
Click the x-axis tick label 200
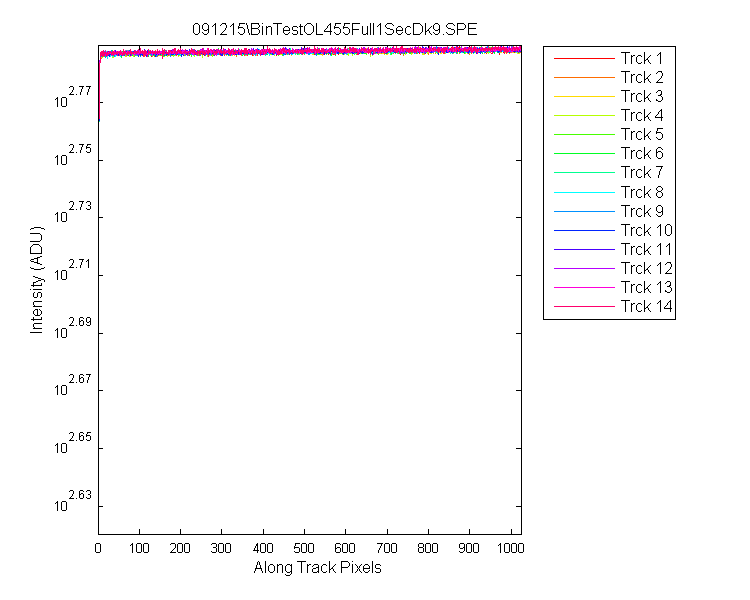tap(180, 548)
